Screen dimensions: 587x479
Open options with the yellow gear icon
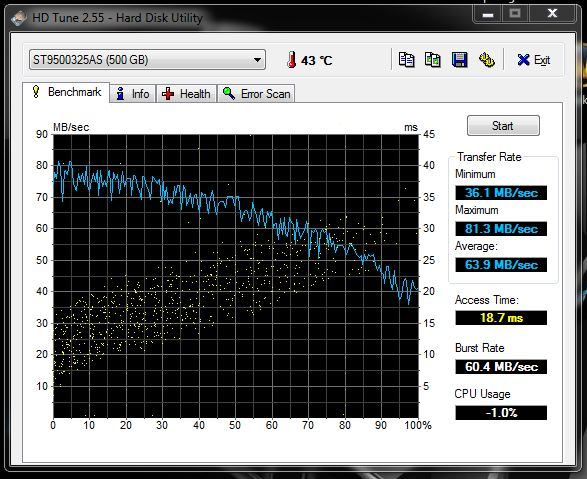[x=486, y=60]
